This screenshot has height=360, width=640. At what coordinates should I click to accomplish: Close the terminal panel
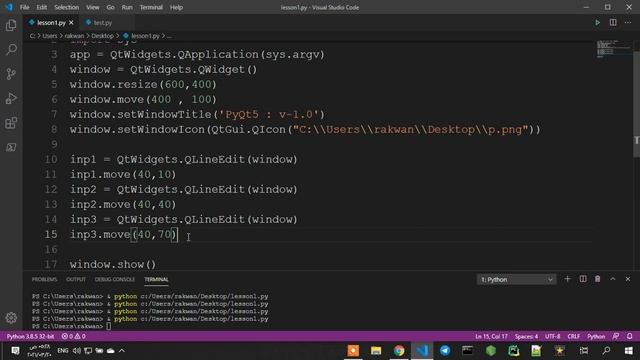(x=628, y=279)
